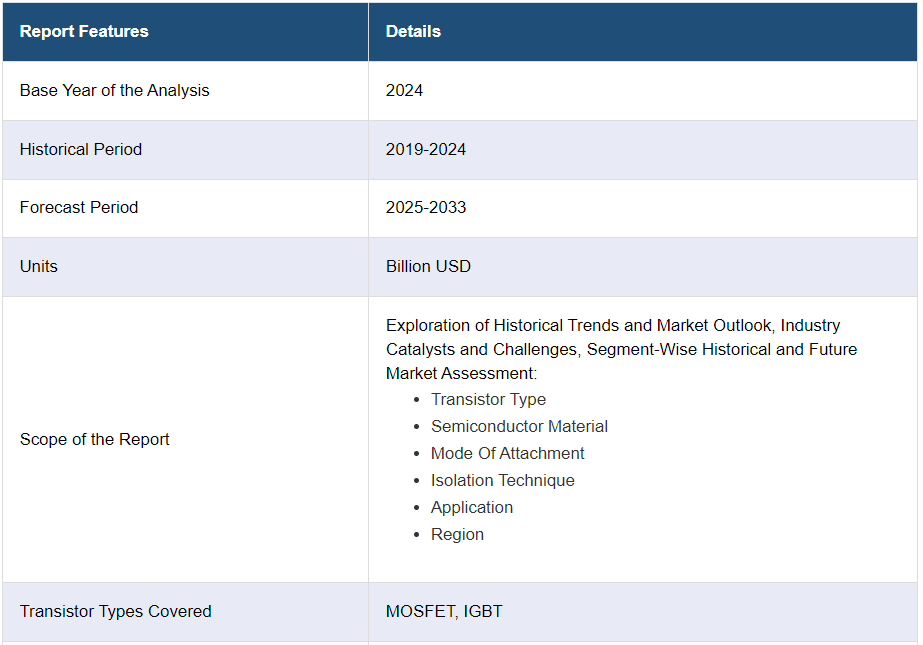The width and height of the screenshot is (923, 645).
Task: Click the Application bullet item
Action: [471, 508]
